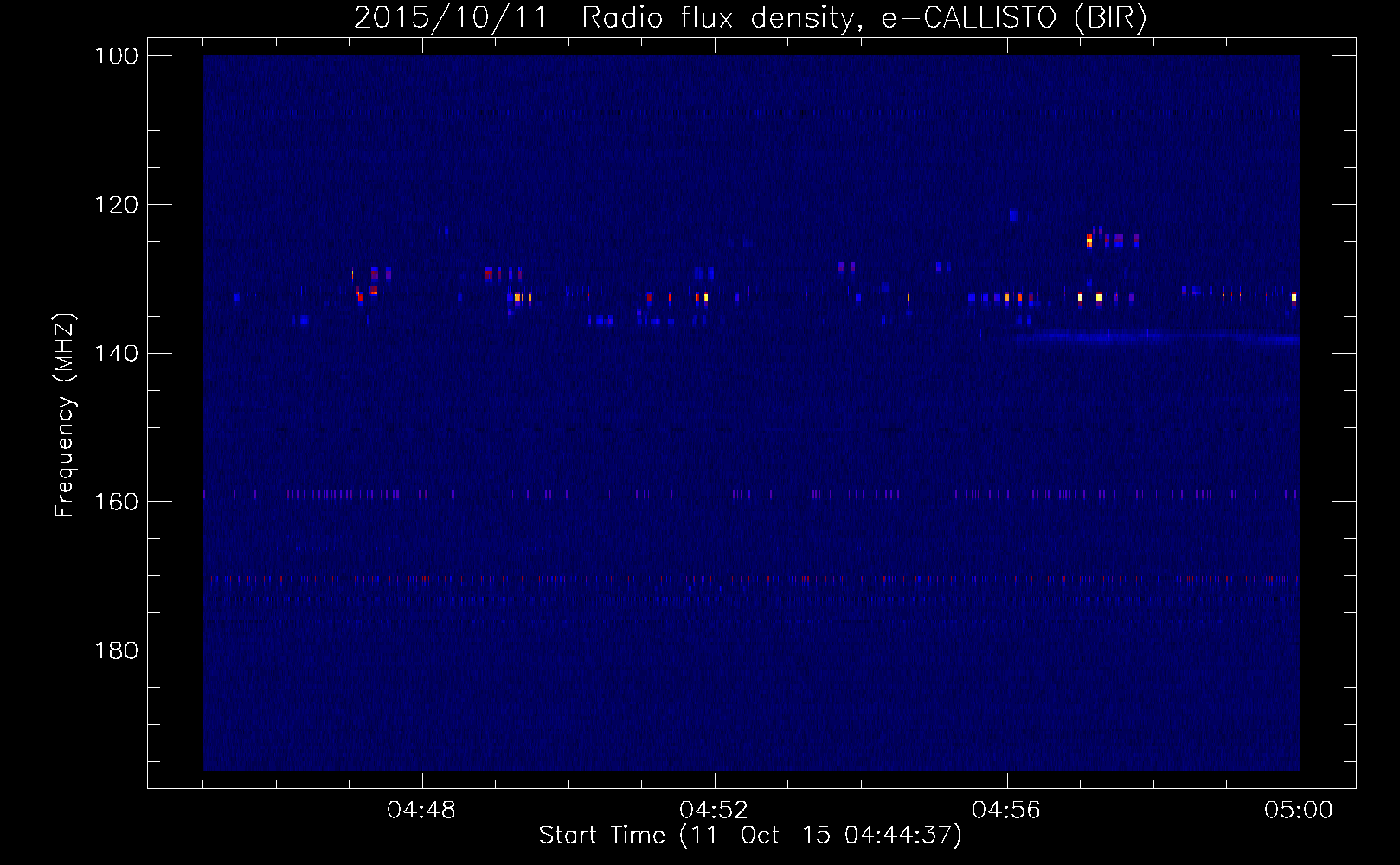Click the 05:00 time tick label
The height and width of the screenshot is (865, 1400).
[1298, 811]
